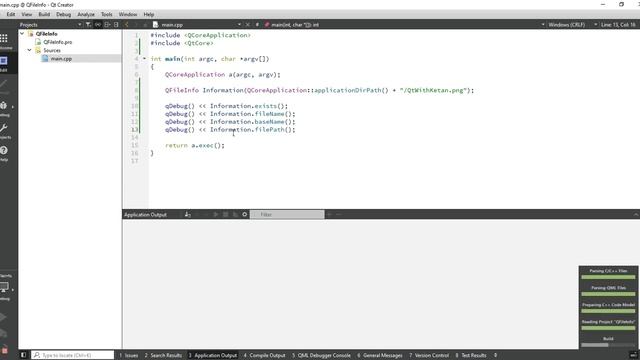The width and height of the screenshot is (640, 360).
Task: Open the Windows (CRLF) line ending dropdown
Action: [x=573, y=24]
